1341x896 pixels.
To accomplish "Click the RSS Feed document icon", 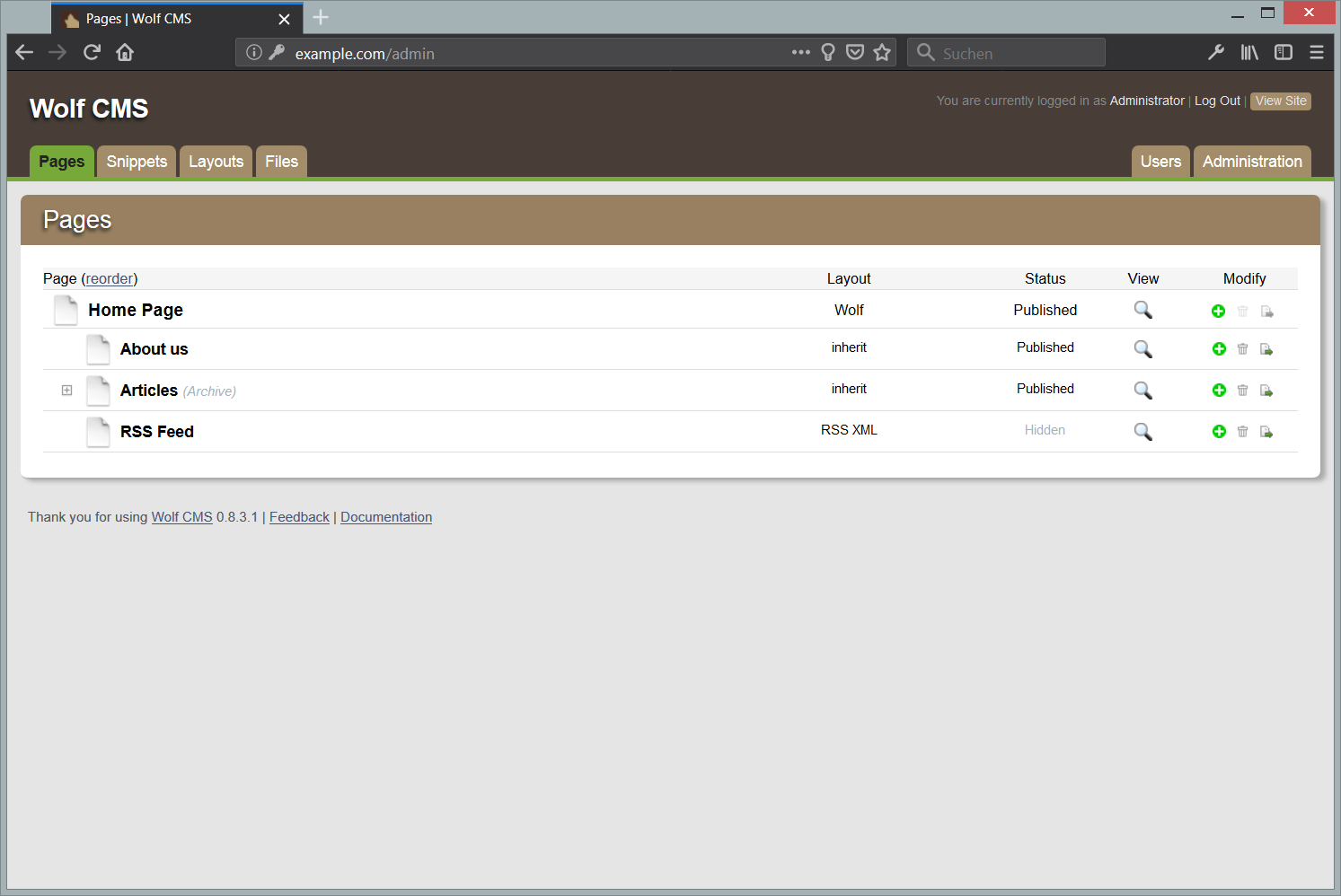I will (98, 432).
